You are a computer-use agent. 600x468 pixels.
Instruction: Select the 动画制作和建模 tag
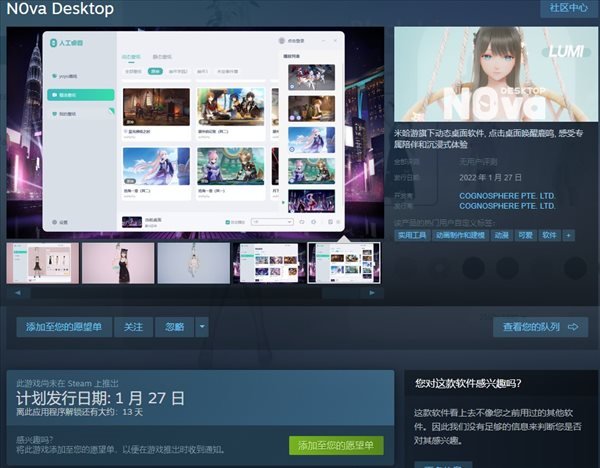click(460, 235)
